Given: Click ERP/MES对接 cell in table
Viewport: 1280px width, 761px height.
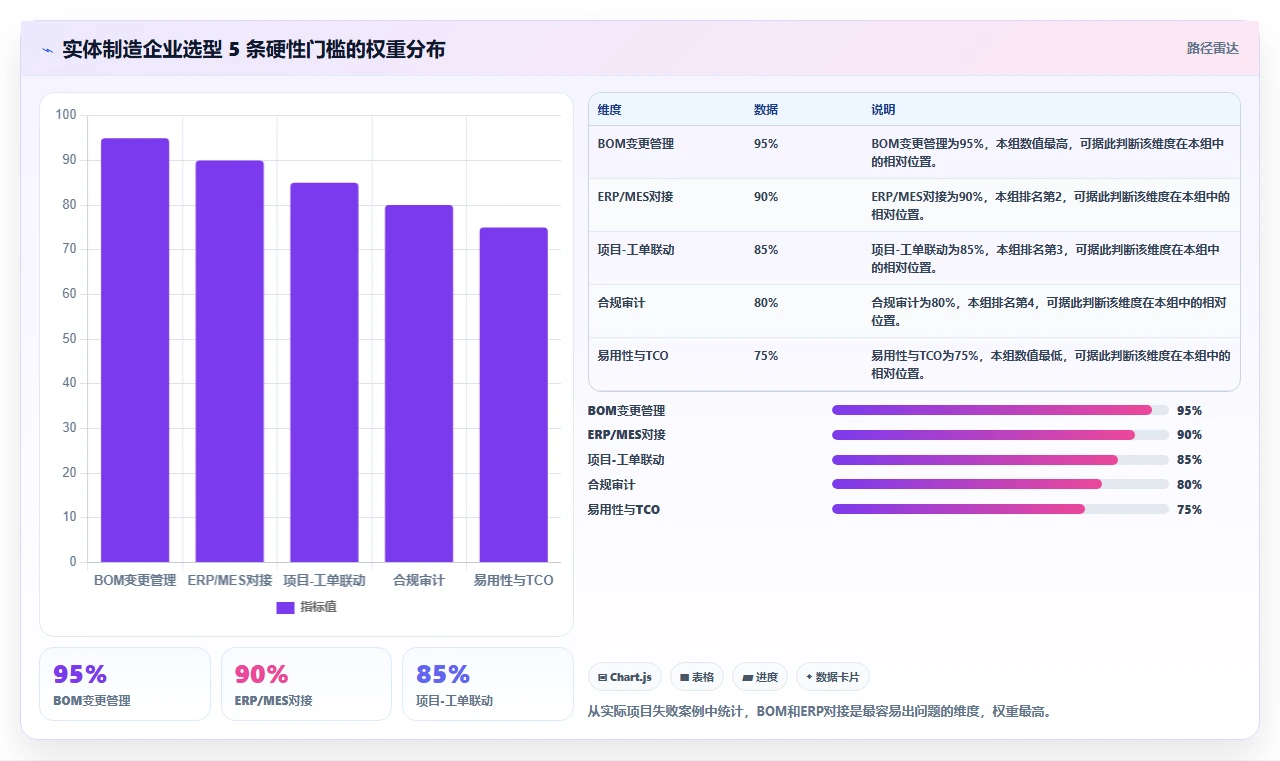Looking at the screenshot, I should 635,197.
